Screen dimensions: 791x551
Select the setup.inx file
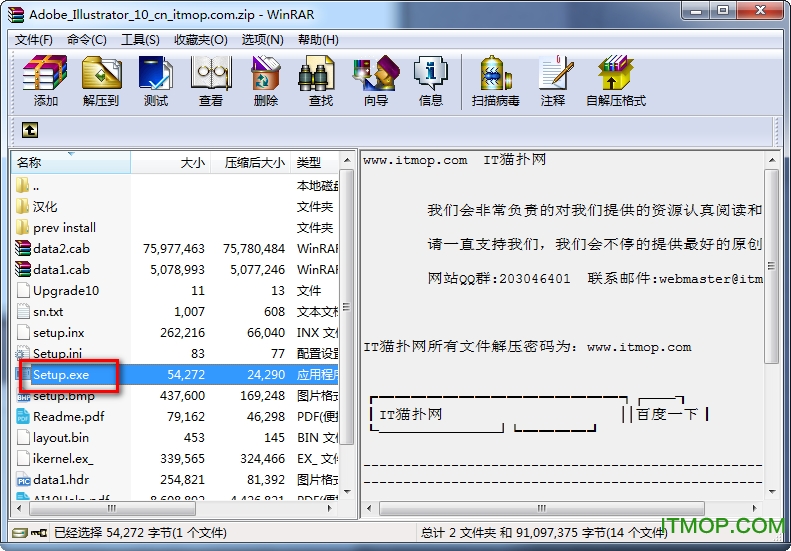coord(175,333)
